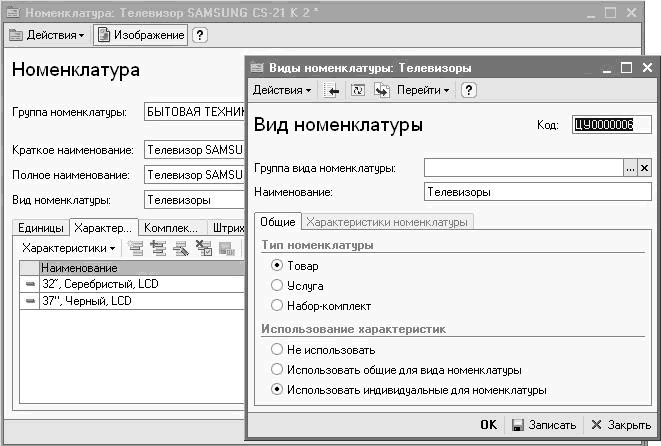Switch to Характеристики номенклатуры tab

(387, 222)
